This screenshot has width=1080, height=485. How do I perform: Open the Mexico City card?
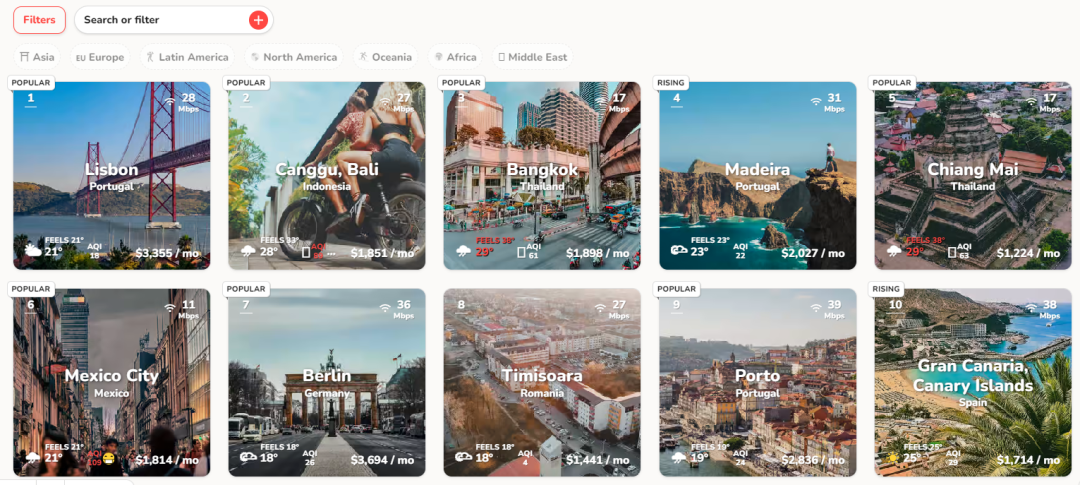(111, 382)
